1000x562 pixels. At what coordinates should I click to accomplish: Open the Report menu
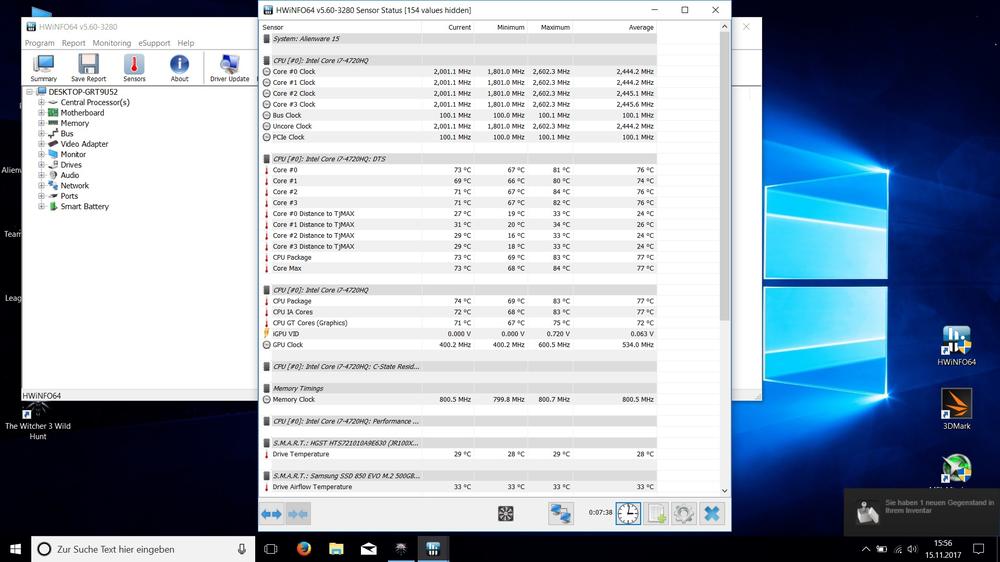coord(73,43)
